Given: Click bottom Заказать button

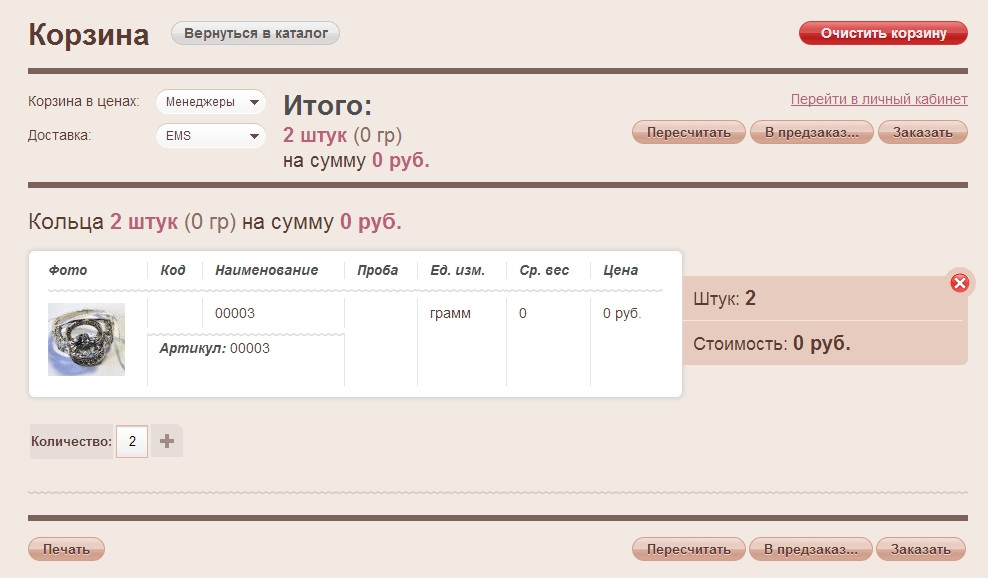Looking at the screenshot, I should coord(921,549).
